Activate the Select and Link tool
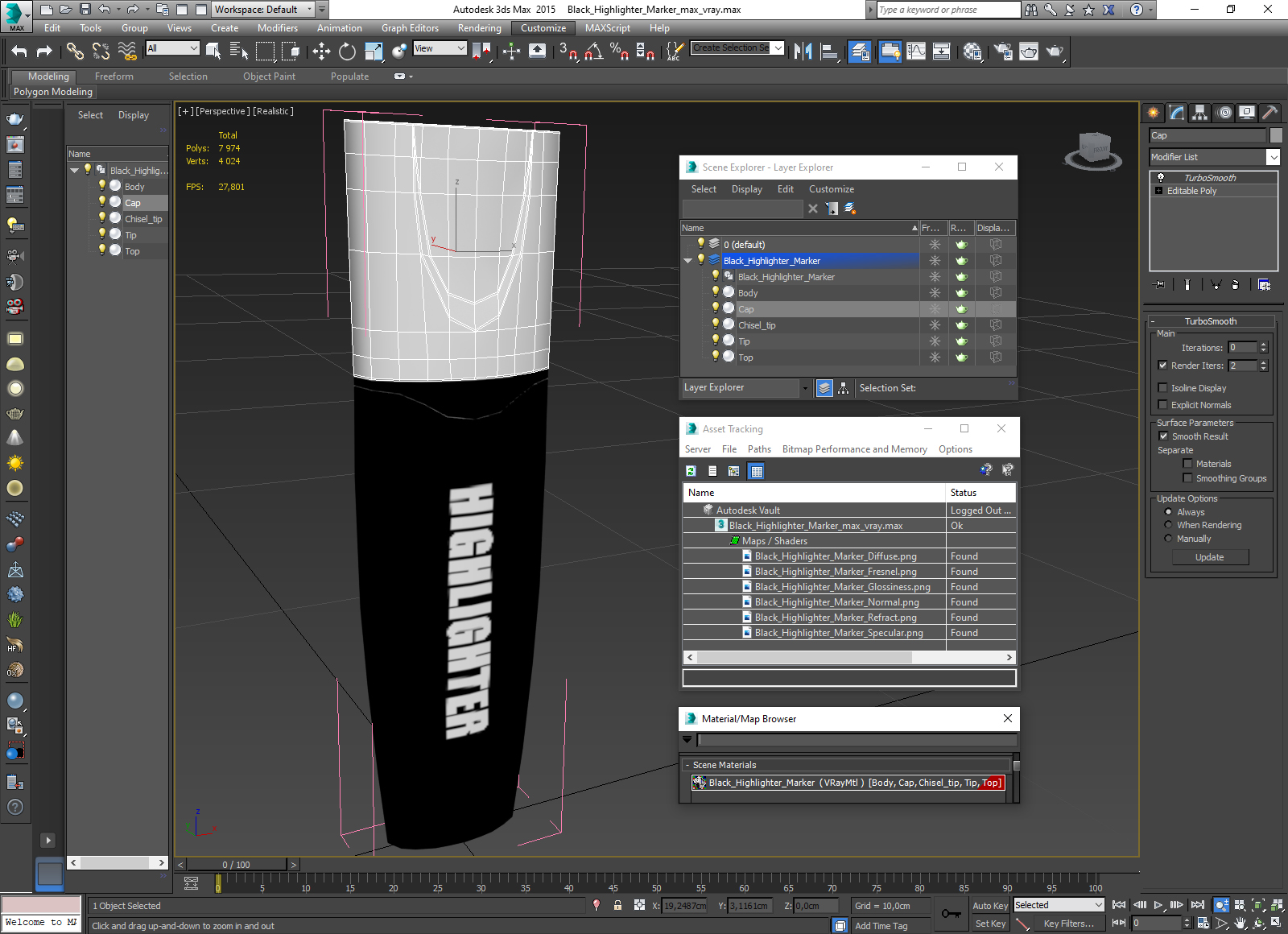Screen dimensions: 1288x934 coord(75,52)
